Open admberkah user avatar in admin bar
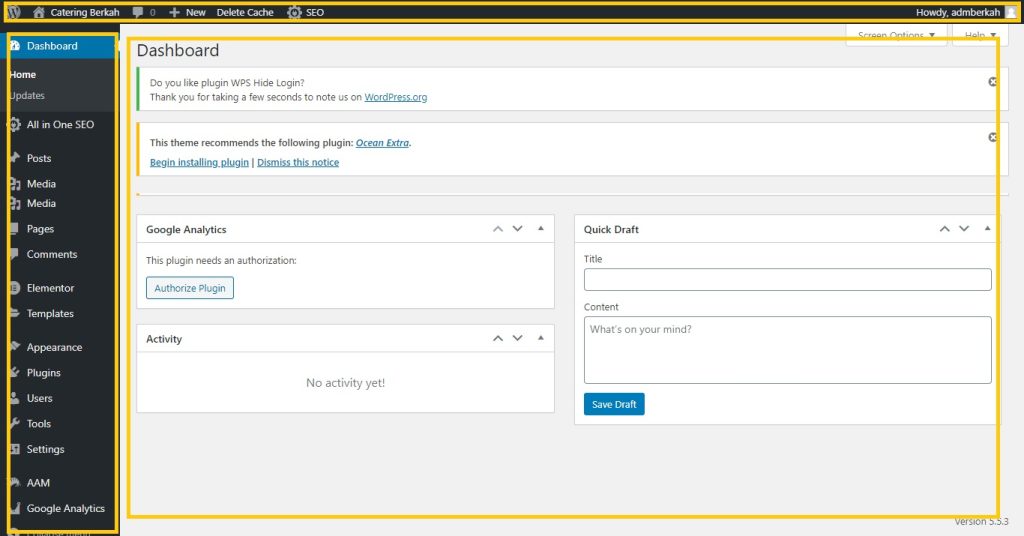1024x536 pixels. [1011, 12]
